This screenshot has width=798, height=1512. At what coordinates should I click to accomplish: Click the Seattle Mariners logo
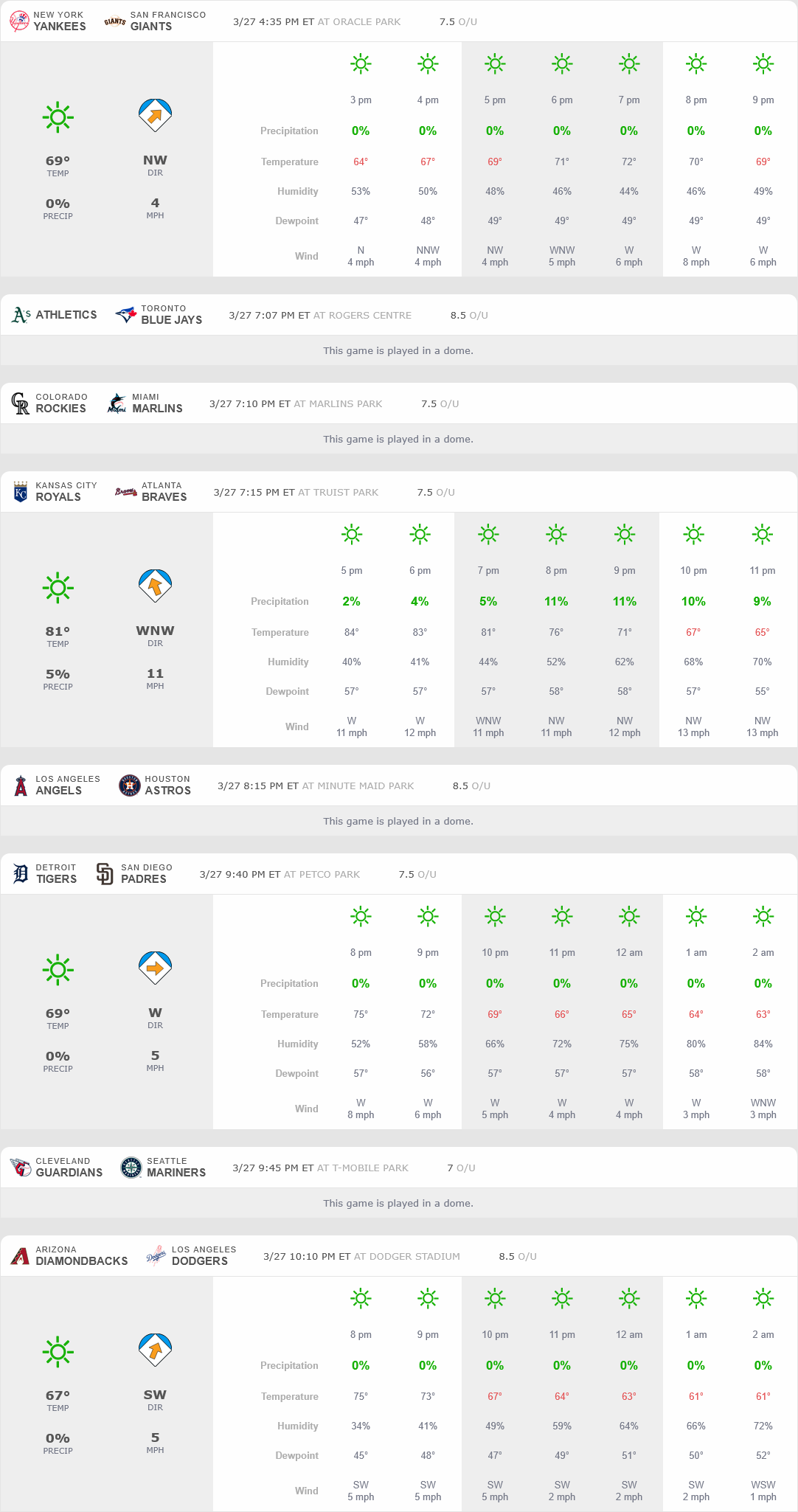tap(131, 1168)
